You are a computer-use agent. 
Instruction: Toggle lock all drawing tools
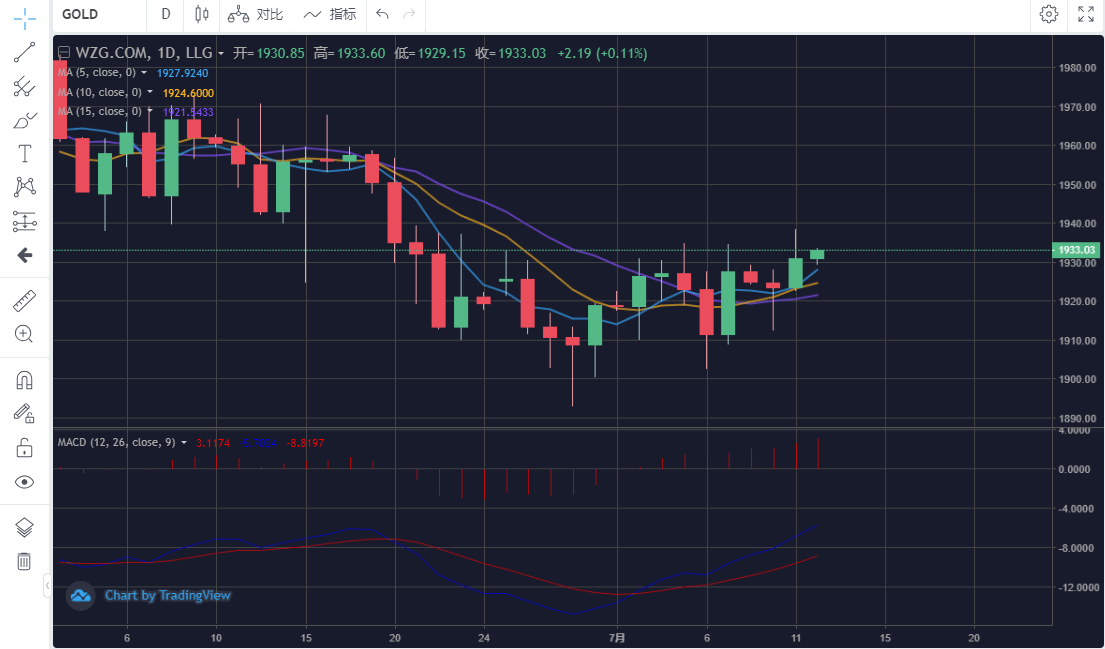[25, 448]
